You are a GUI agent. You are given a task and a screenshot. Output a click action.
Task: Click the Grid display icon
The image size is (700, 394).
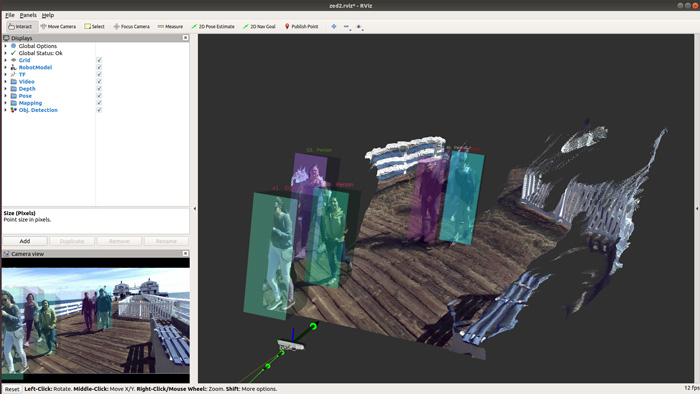(13, 60)
